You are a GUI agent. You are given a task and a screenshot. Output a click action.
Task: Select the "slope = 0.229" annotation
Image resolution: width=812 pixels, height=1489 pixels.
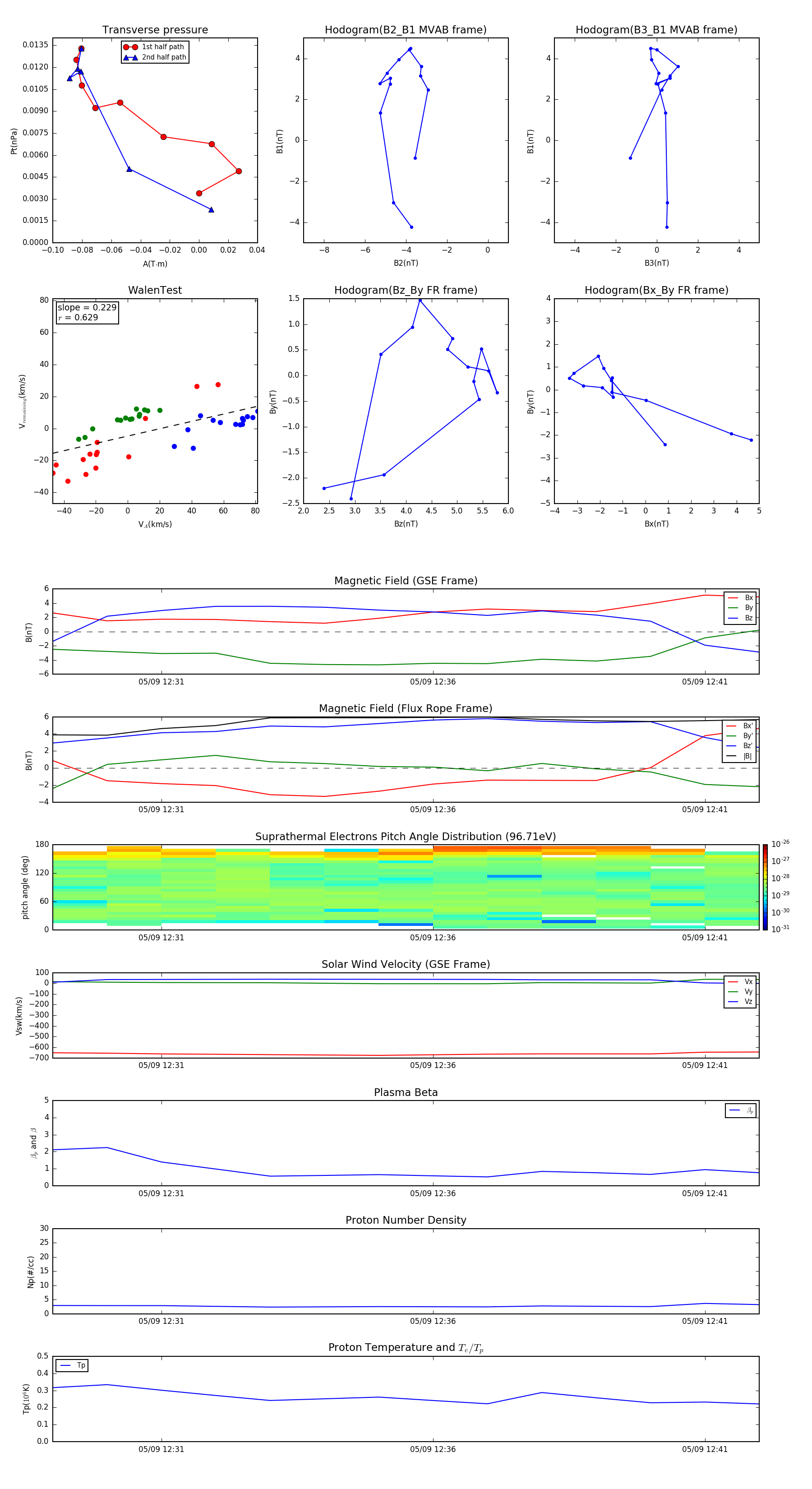87,308
